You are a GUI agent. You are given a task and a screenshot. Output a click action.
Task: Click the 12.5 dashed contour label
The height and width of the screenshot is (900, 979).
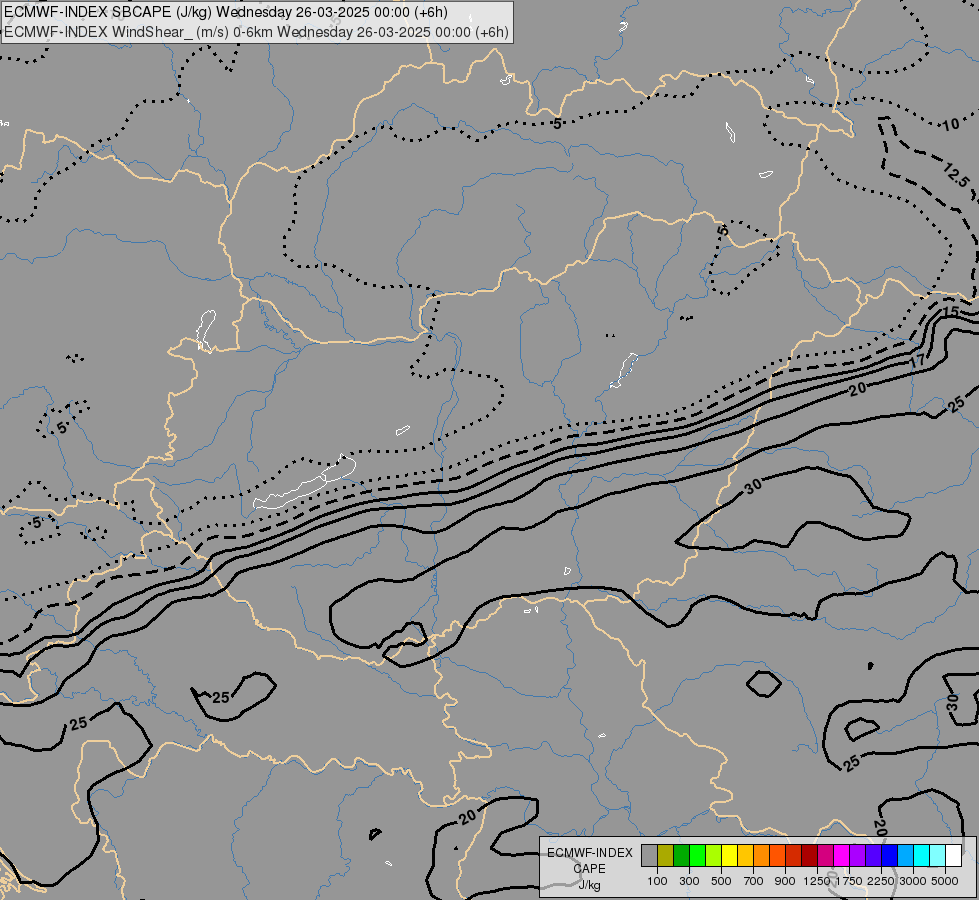(x=957, y=175)
